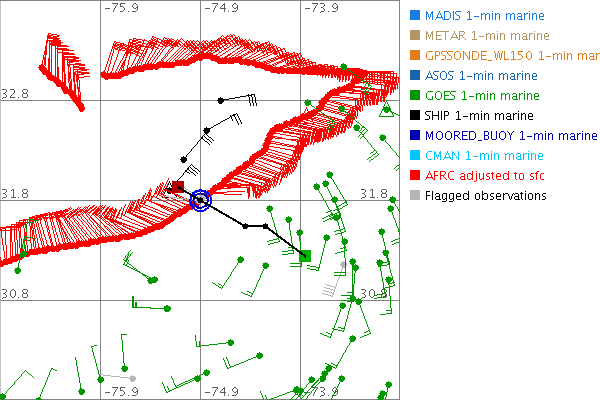600x400 pixels.
Task: Click the dark red square marker
Action: pos(177,187)
